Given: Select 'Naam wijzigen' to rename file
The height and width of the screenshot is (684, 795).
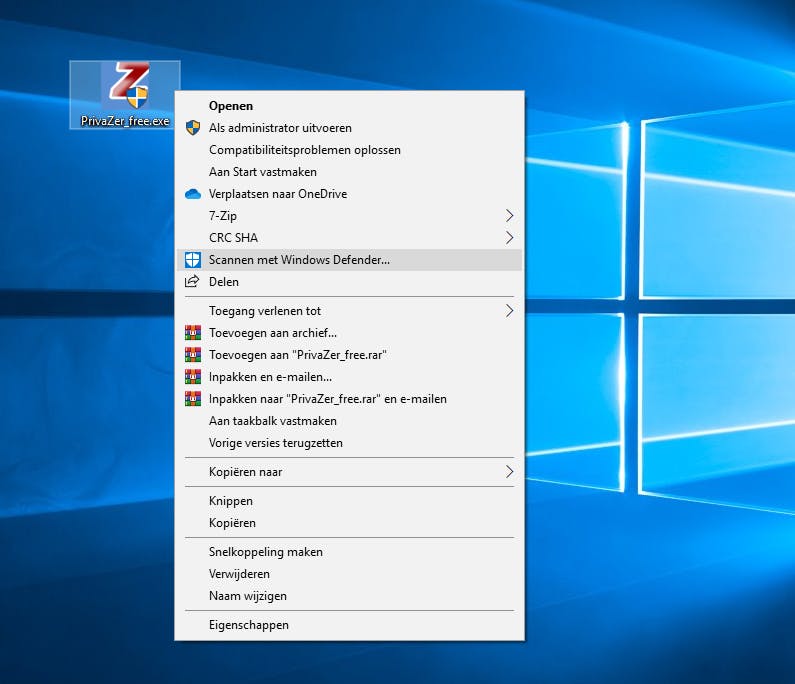Looking at the screenshot, I should tap(247, 596).
